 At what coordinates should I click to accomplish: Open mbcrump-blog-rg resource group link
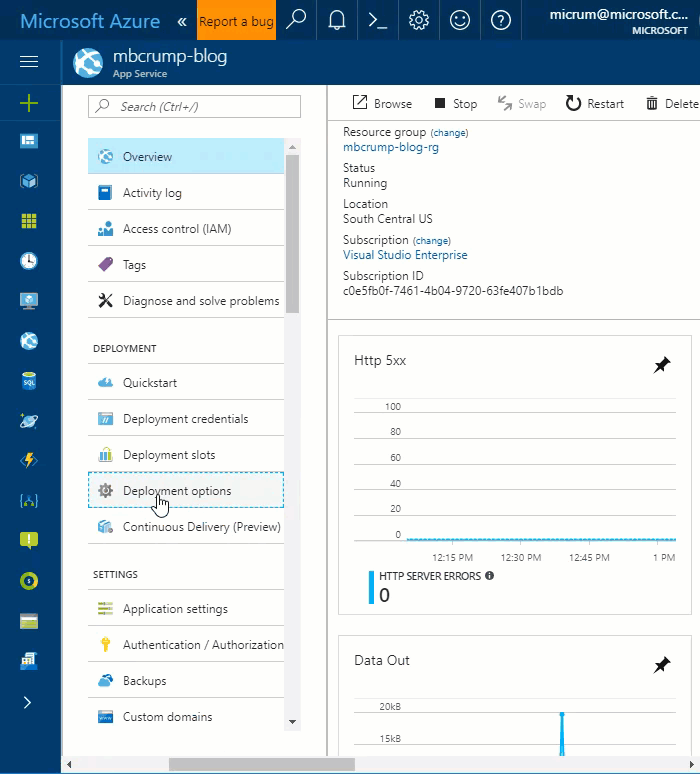coord(391,147)
